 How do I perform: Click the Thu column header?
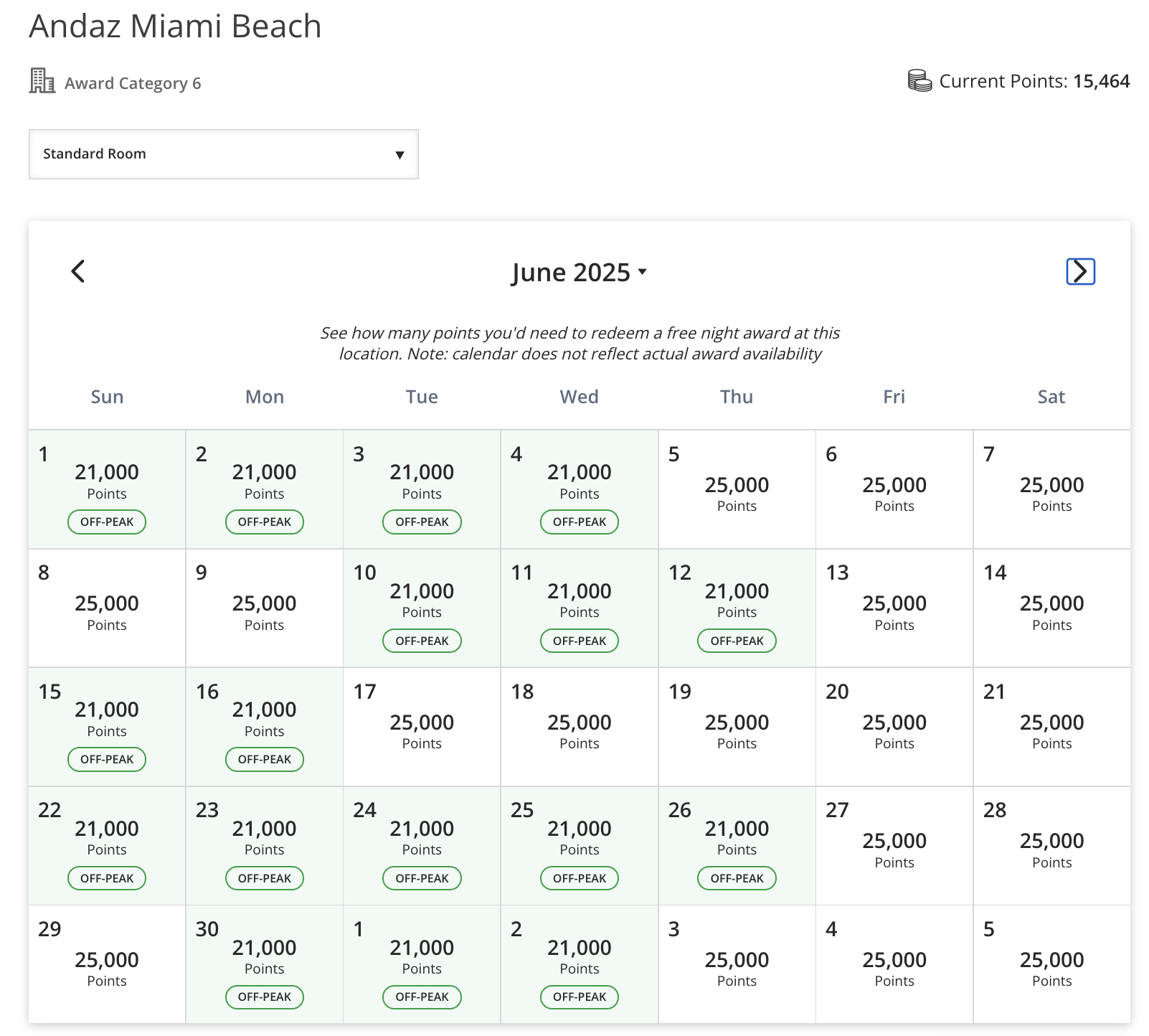click(x=737, y=397)
